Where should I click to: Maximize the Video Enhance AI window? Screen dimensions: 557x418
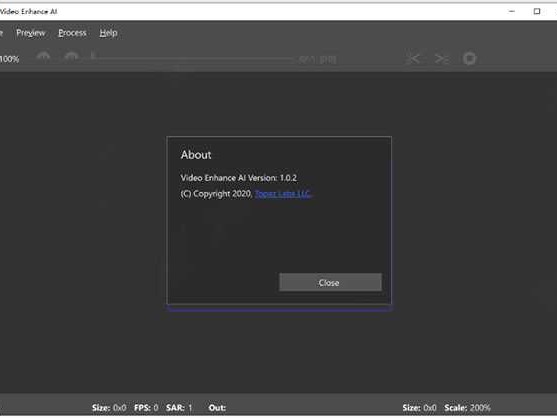point(537,11)
